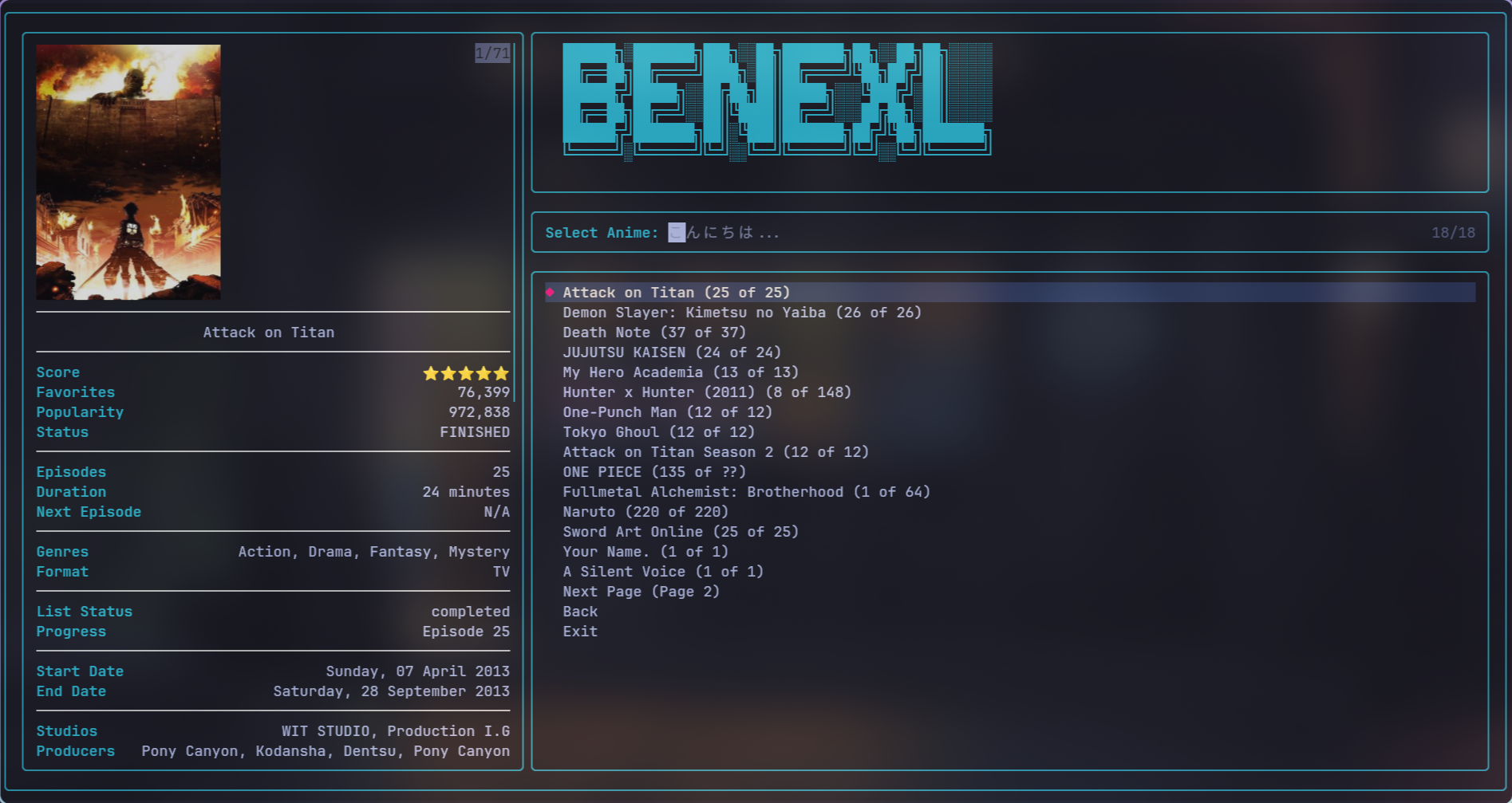The height and width of the screenshot is (803, 1512).
Task: Click the preview pane scrollbar
Action: [x=515, y=222]
